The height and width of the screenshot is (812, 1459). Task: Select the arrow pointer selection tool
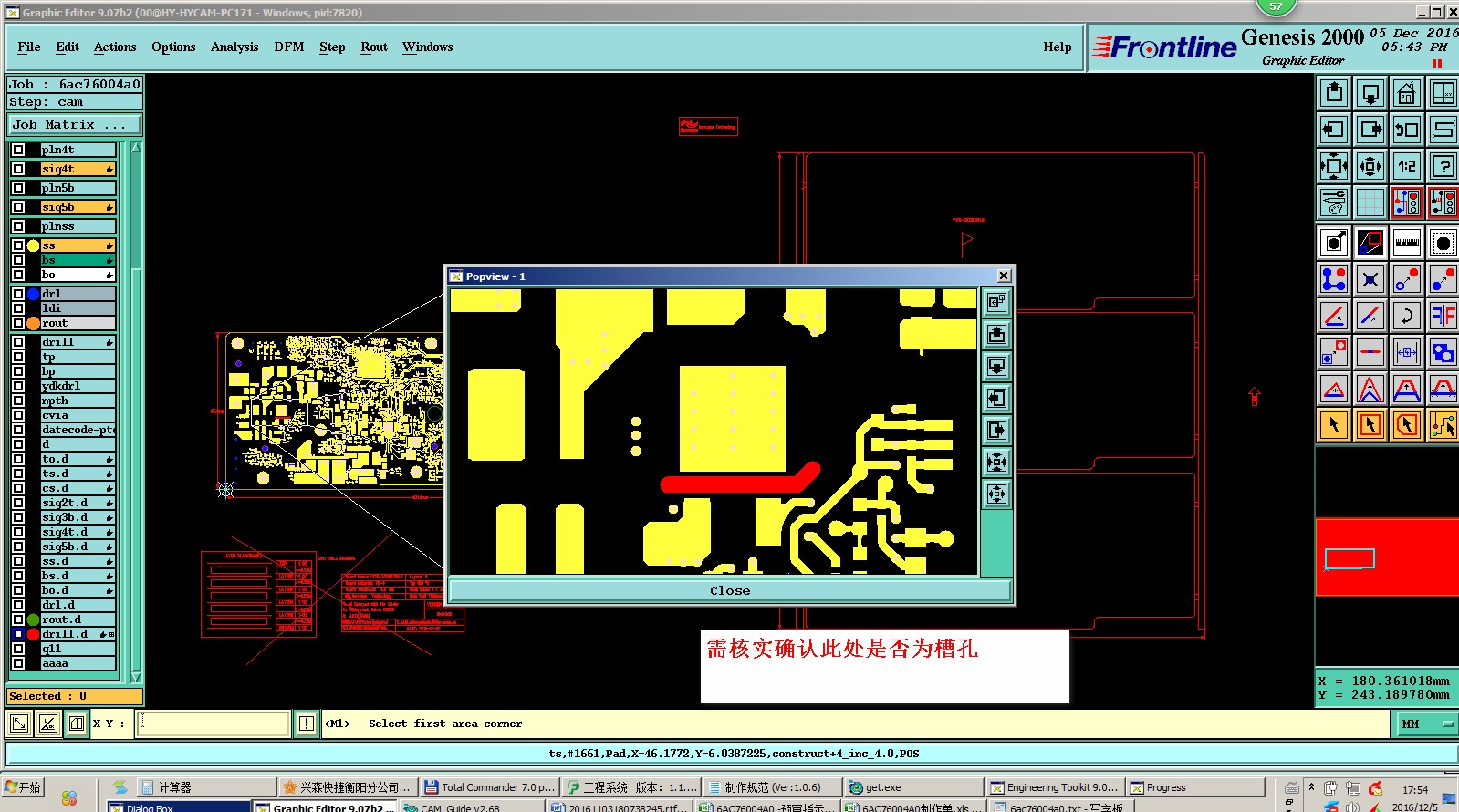click(1334, 425)
